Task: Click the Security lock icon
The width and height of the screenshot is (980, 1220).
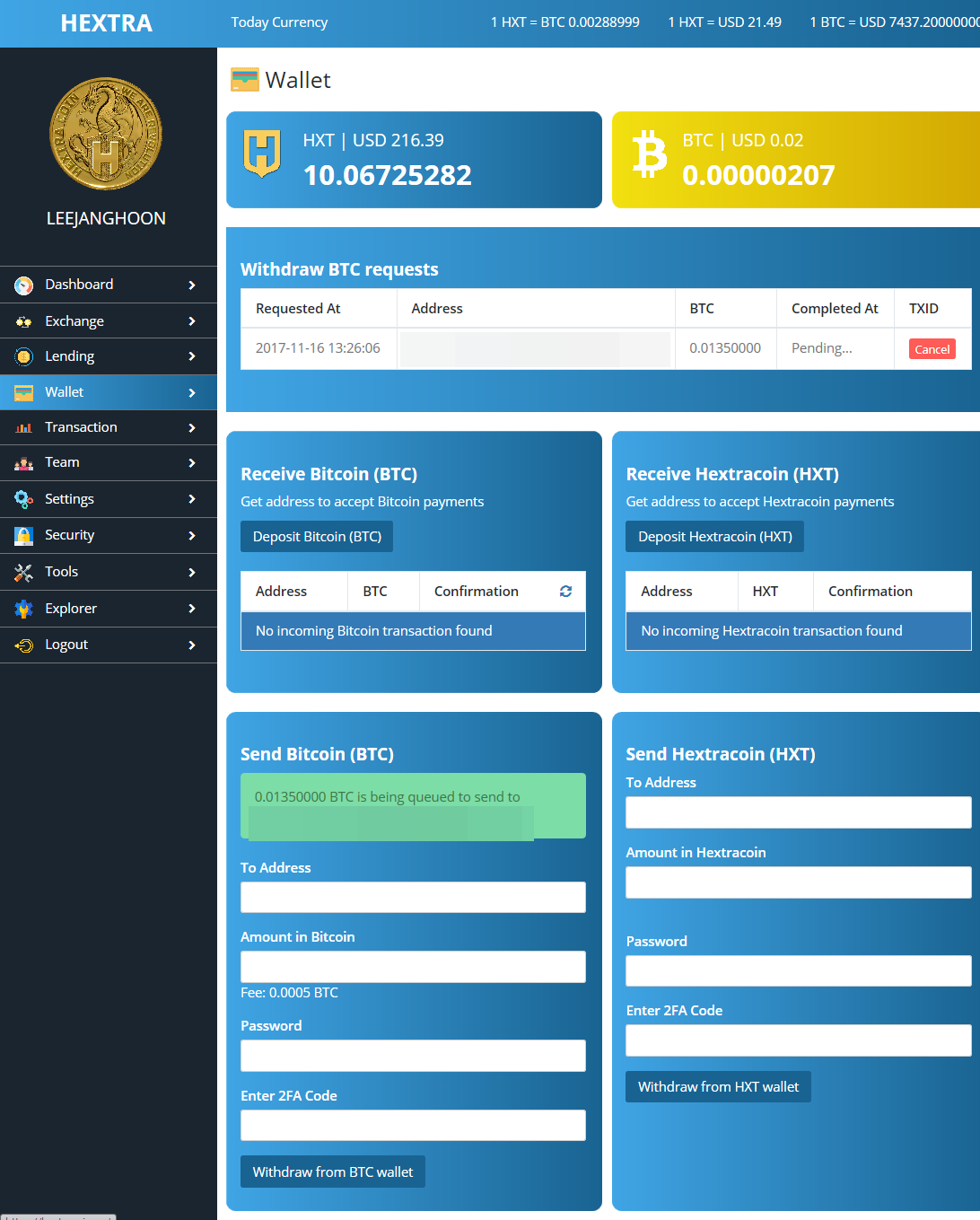Action: (x=24, y=536)
